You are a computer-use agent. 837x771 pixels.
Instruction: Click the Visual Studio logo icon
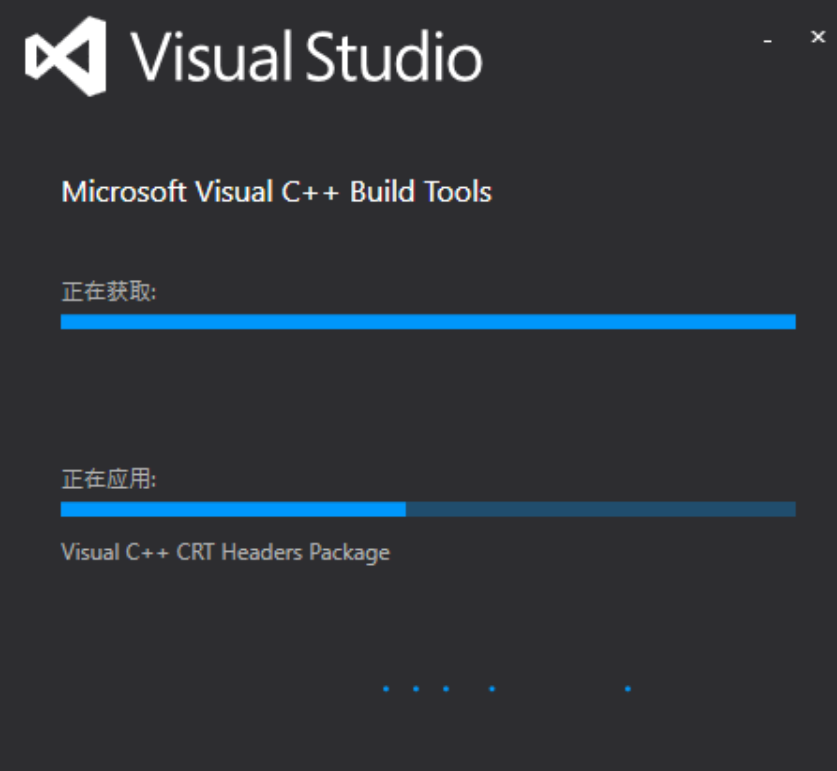coord(66,56)
